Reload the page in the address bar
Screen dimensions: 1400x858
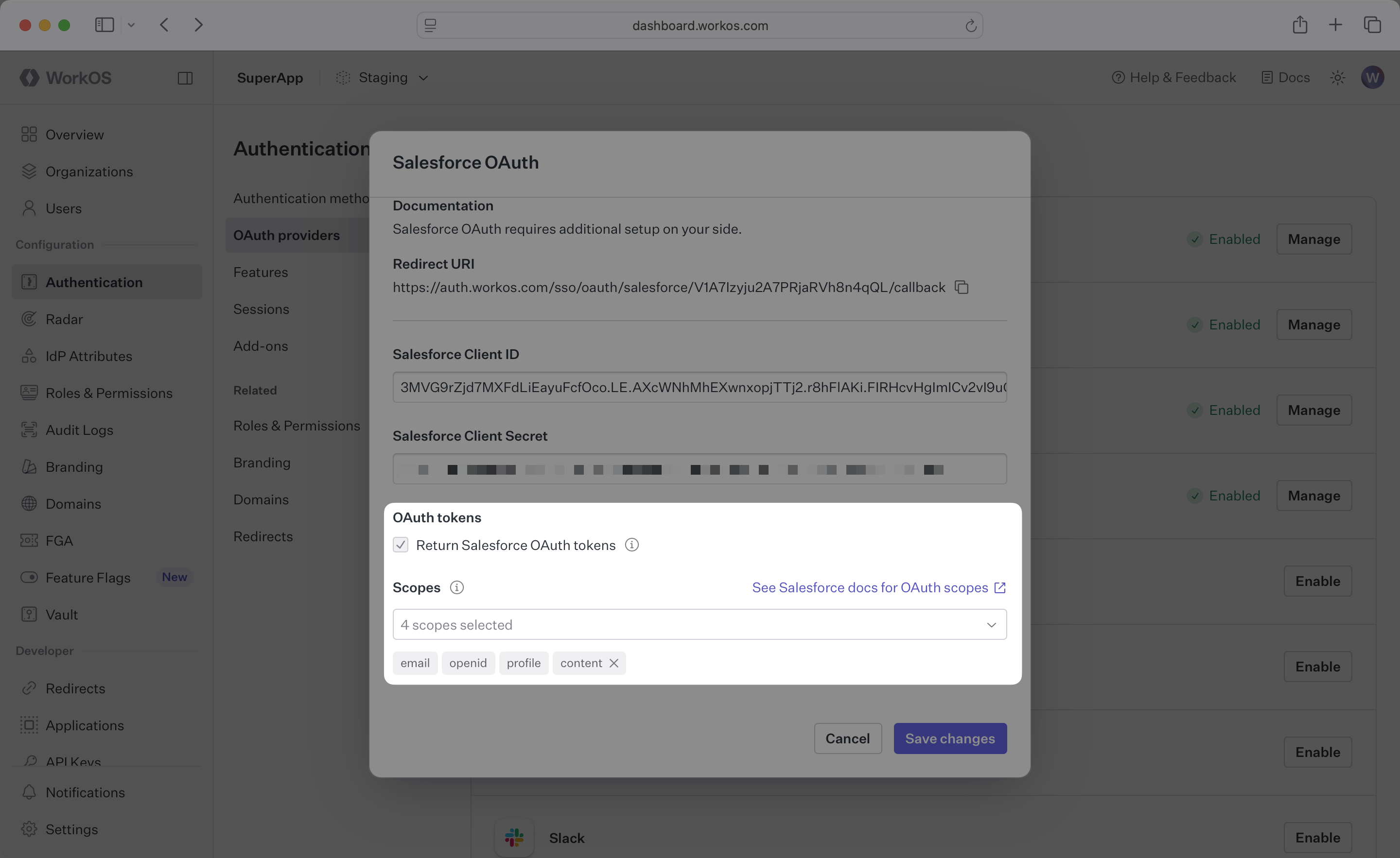coord(970,26)
